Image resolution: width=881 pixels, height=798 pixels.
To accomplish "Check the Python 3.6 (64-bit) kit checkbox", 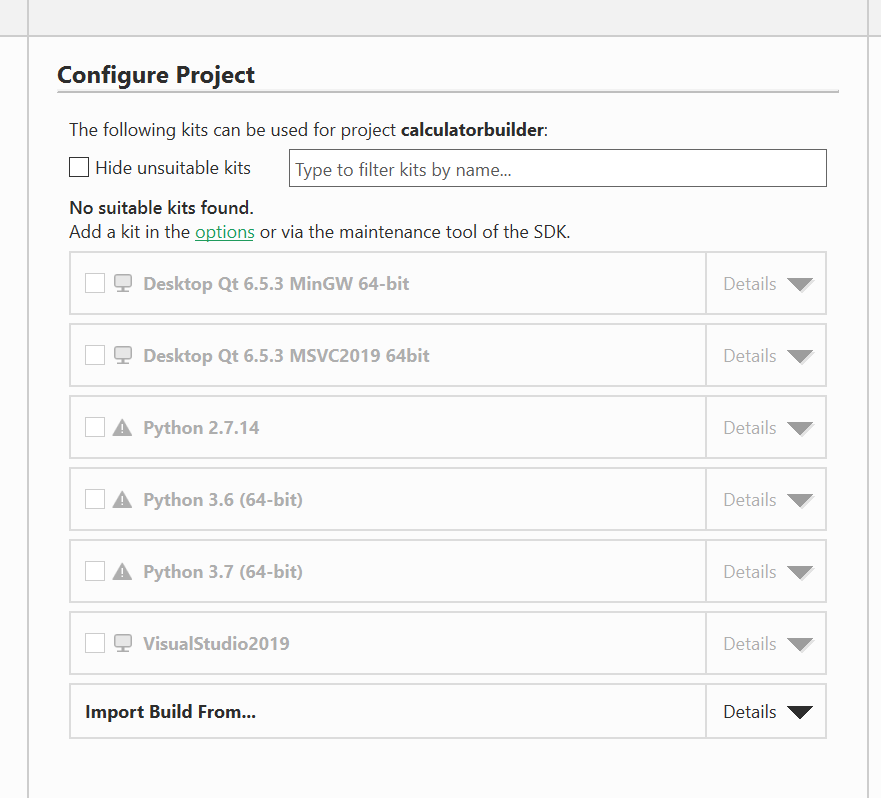I will click(95, 499).
